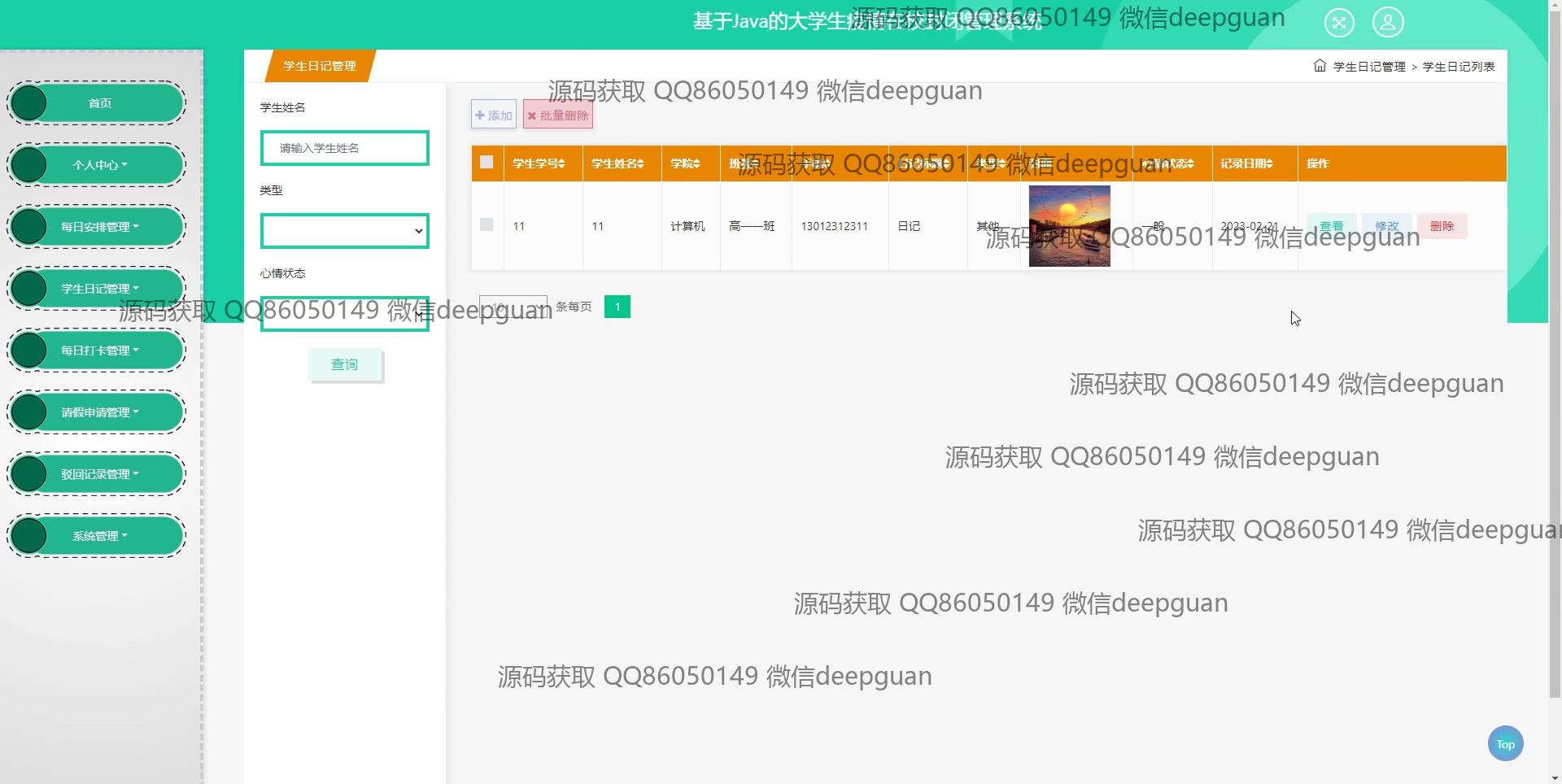Image resolution: width=1562 pixels, height=784 pixels.
Task: Expand the 请假申请管理 sidebar menu
Action: [99, 412]
